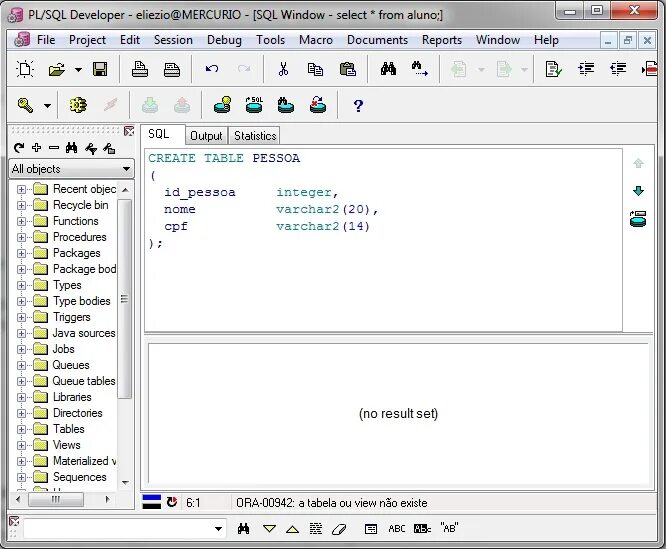Click the object browser vertical scrollbar
This screenshot has width=666, height=549.
(x=124, y=299)
